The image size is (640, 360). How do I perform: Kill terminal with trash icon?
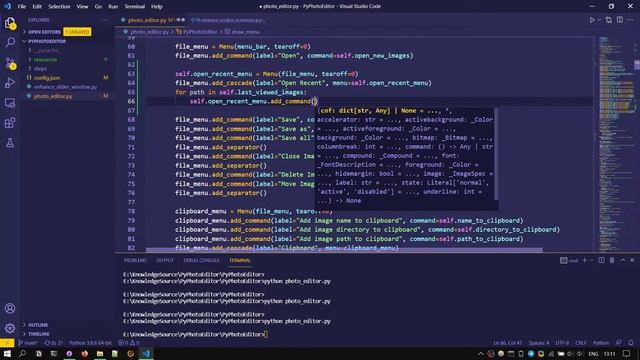612,260
